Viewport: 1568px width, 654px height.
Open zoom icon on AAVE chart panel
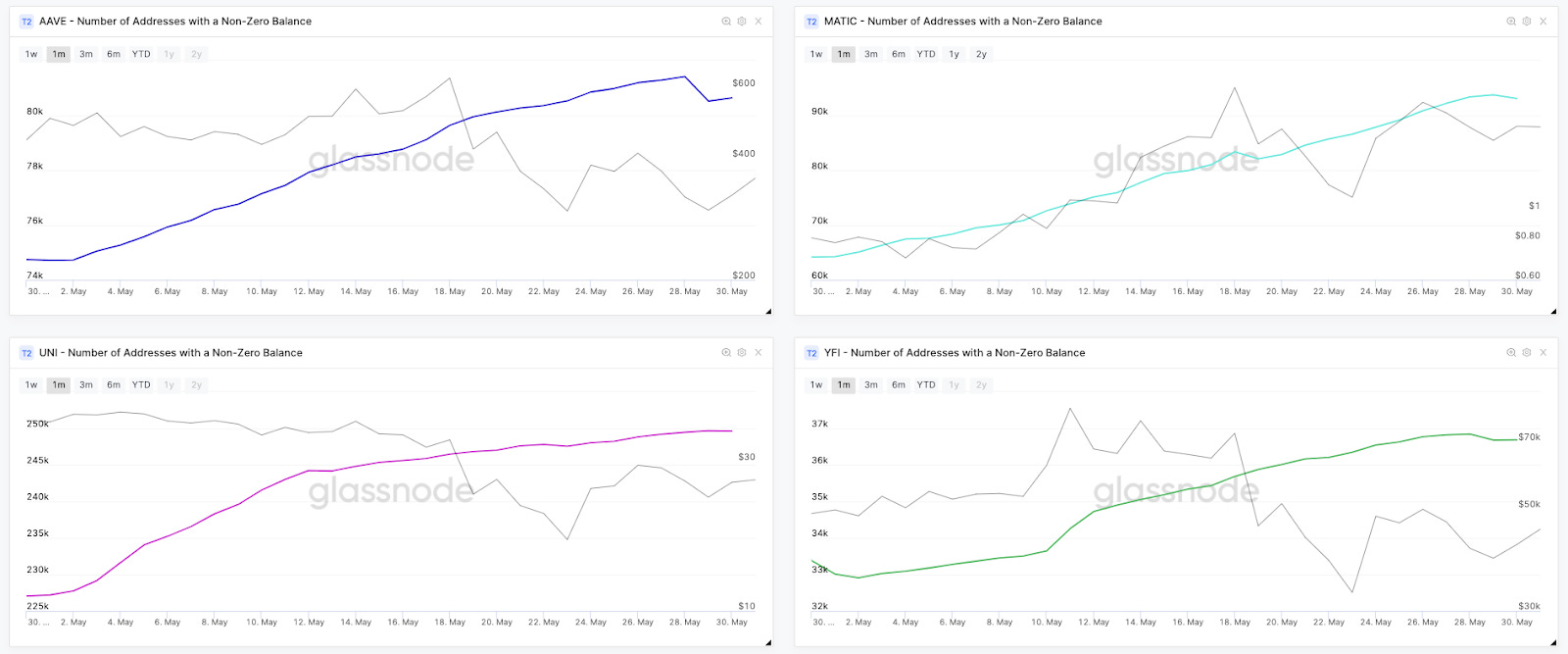(726, 22)
